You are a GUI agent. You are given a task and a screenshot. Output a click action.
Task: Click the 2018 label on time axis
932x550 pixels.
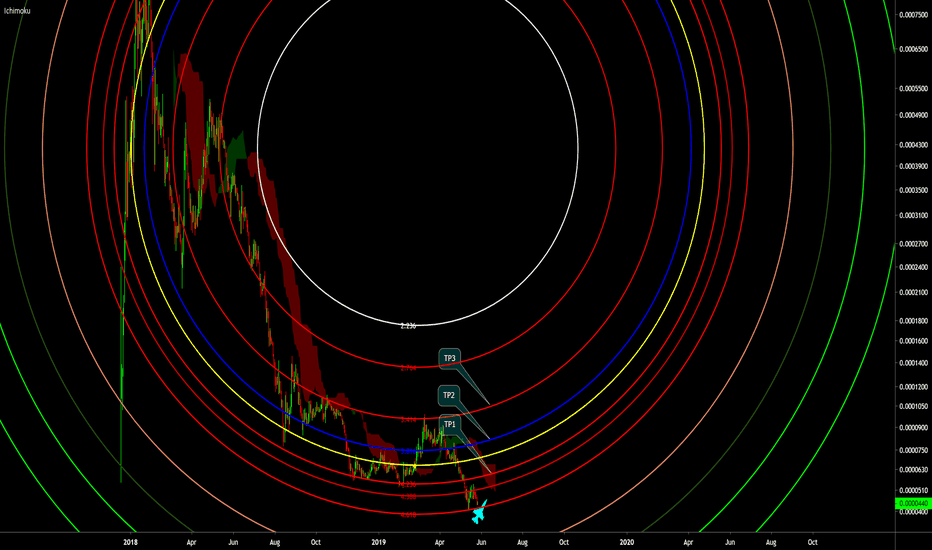[x=130, y=542]
